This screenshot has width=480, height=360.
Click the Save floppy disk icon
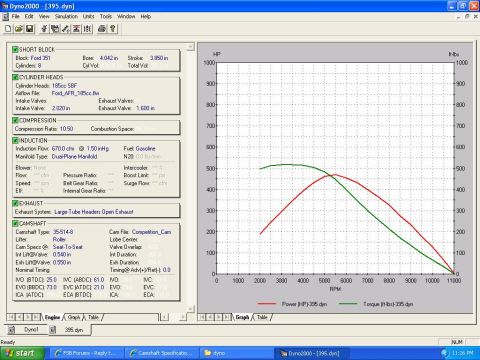30,29
